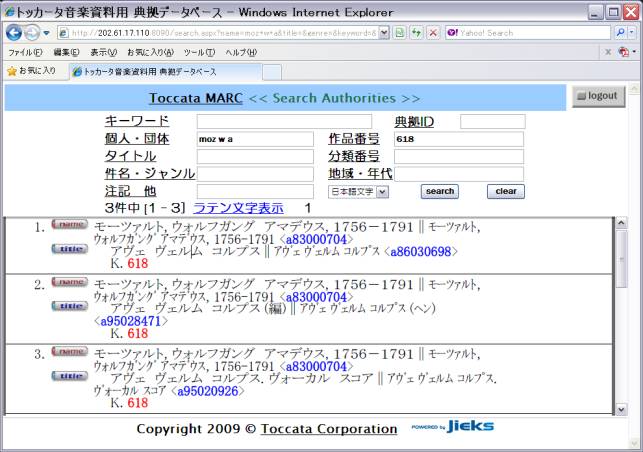Open authority link a95028471

click(x=131, y=321)
